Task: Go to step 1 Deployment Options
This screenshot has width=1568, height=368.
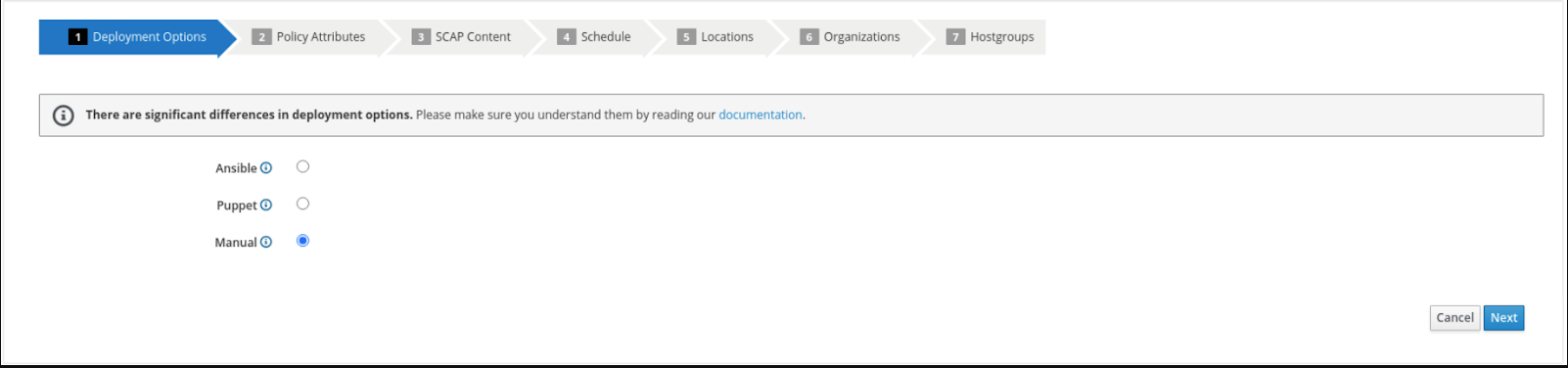Action: [137, 37]
